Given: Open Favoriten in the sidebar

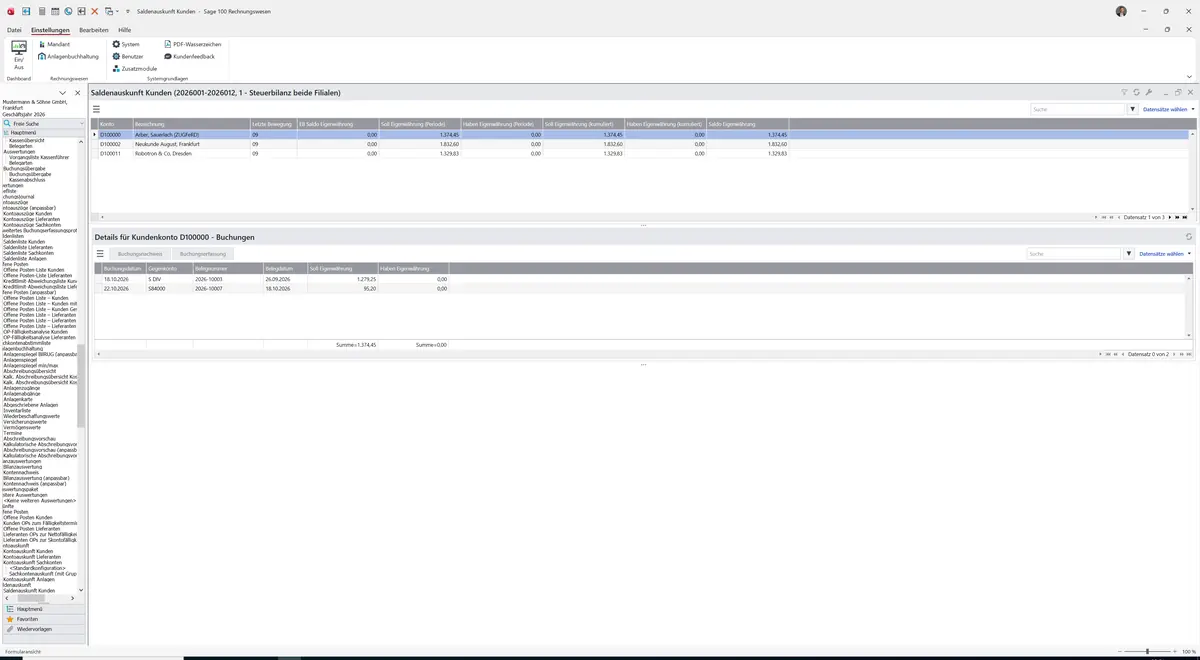Looking at the screenshot, I should click(x=43, y=619).
